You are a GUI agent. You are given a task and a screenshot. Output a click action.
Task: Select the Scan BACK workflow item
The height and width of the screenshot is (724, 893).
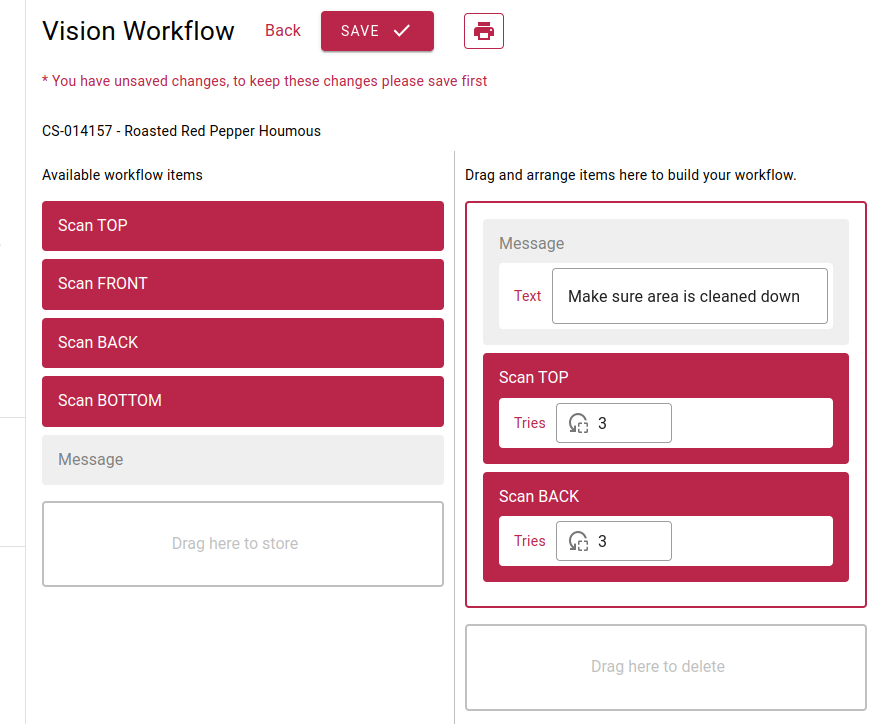pos(242,342)
